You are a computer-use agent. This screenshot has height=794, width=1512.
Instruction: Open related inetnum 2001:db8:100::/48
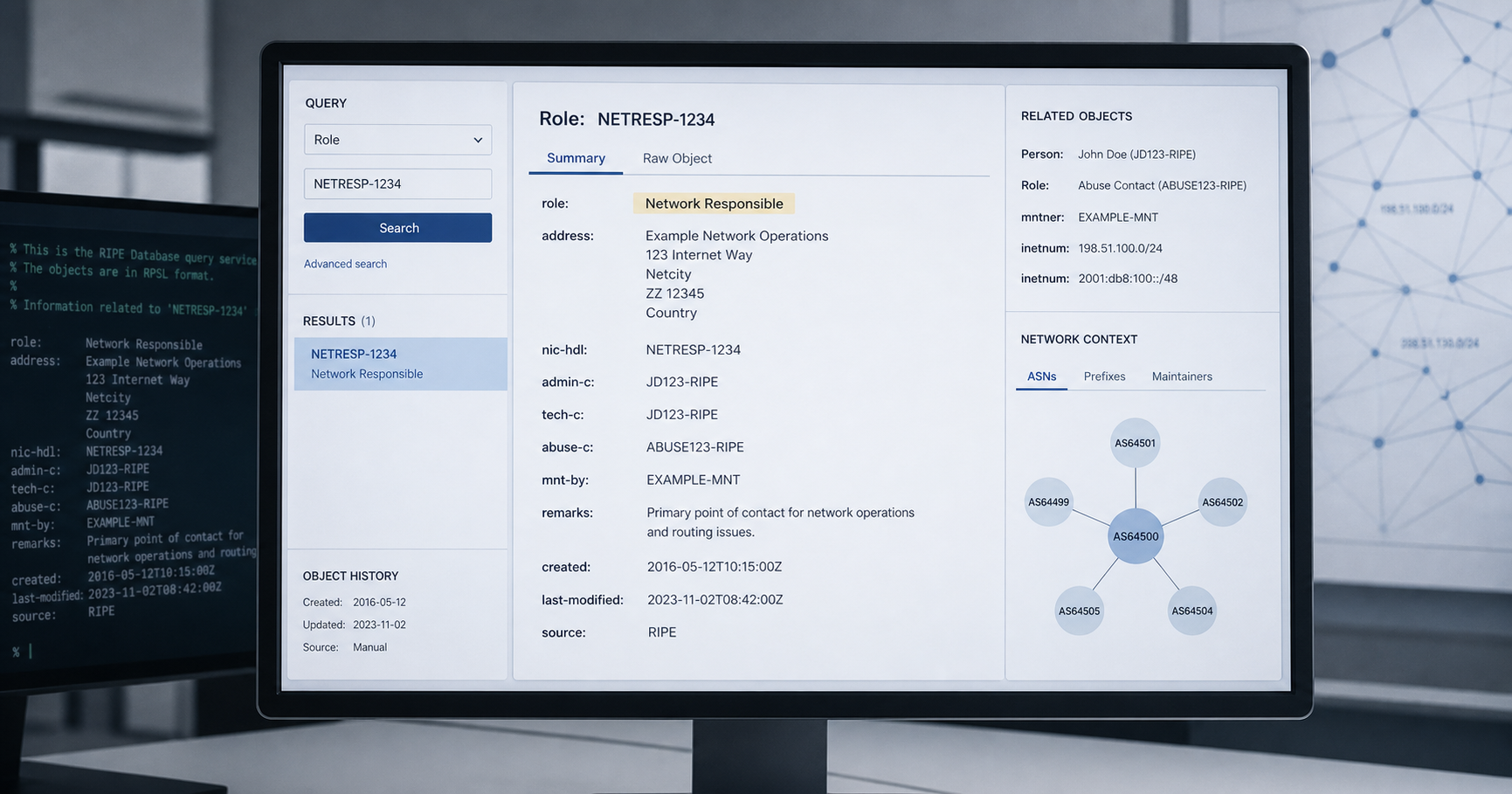(x=1128, y=279)
